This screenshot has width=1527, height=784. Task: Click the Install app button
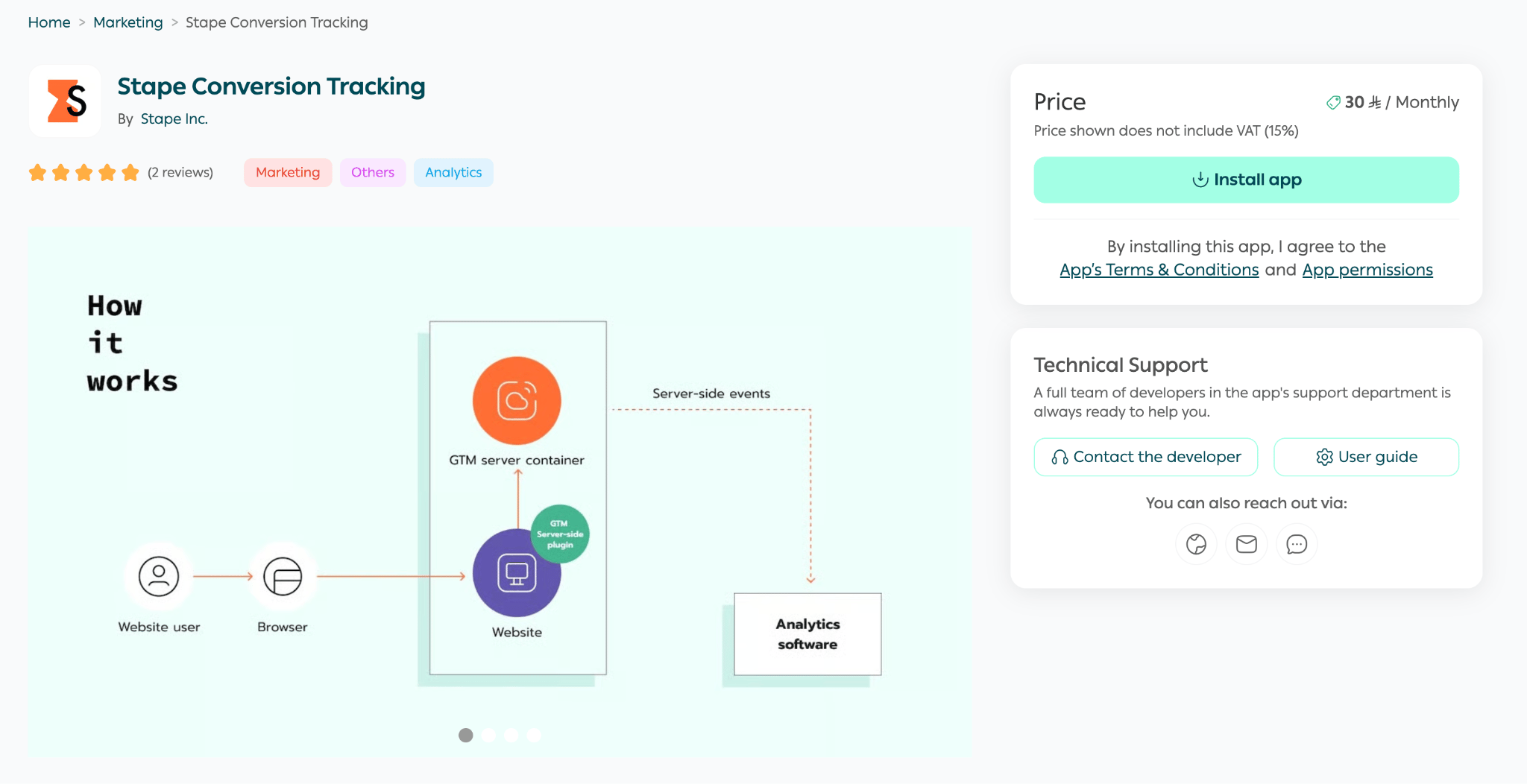(1247, 180)
